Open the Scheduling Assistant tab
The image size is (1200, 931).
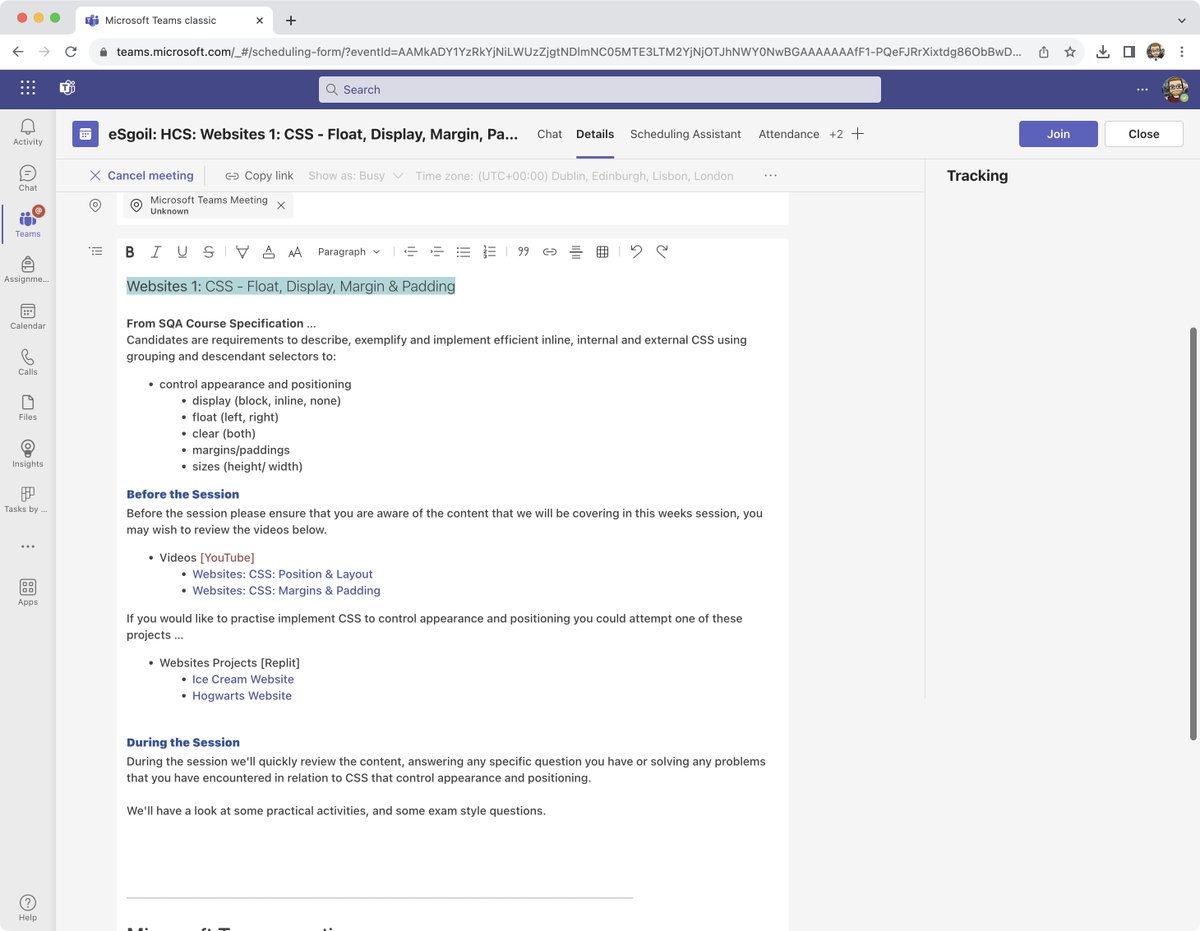686,134
